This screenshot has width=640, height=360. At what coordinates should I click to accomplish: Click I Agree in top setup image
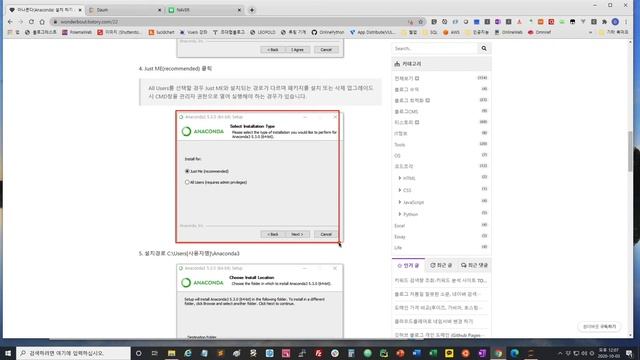coord(297,50)
